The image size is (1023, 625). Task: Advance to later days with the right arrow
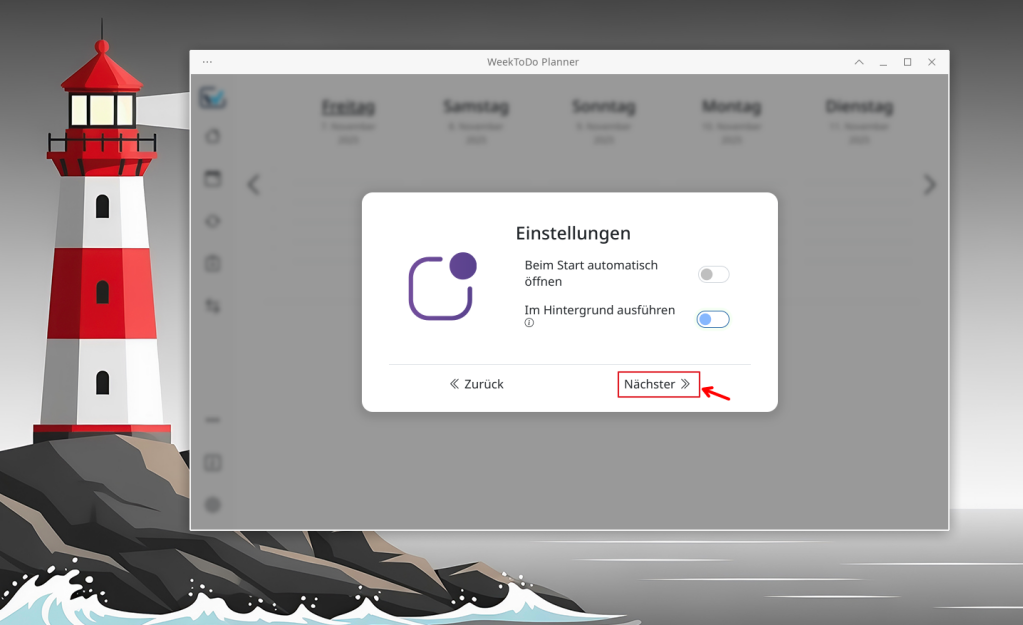(x=929, y=184)
